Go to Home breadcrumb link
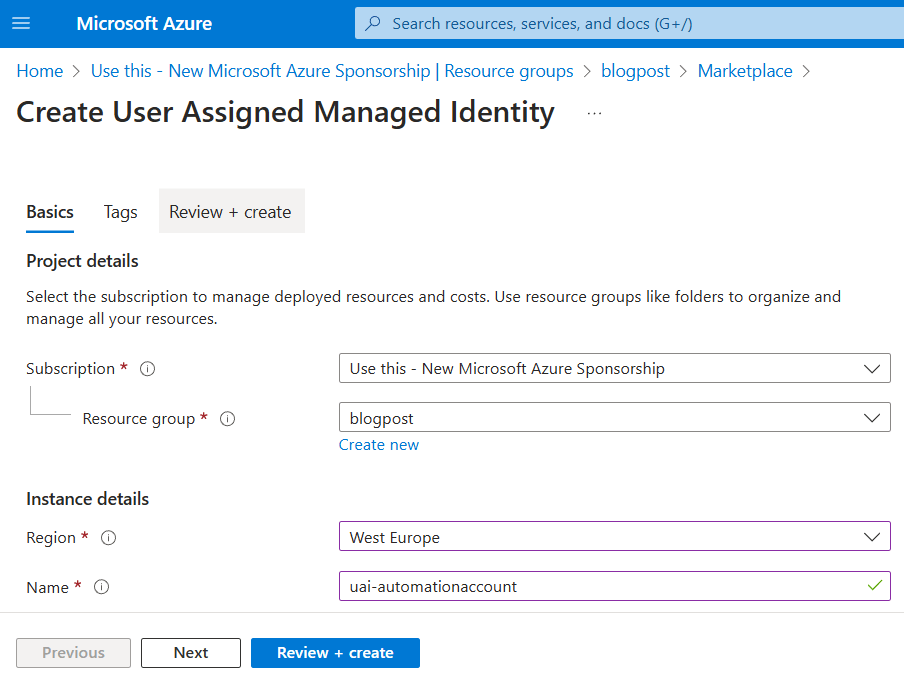The width and height of the screenshot is (904, 673). coord(39,71)
